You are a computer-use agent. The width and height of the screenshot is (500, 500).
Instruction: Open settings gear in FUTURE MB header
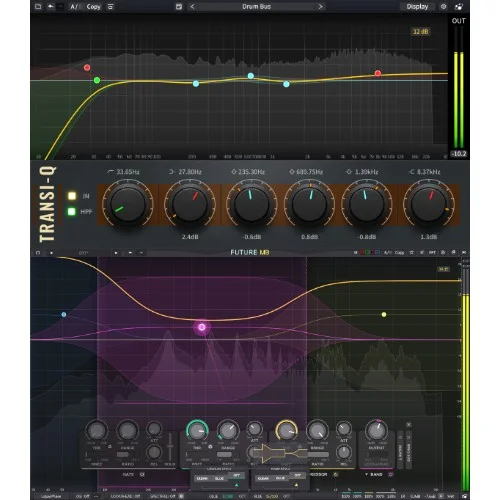pyautogui.click(x=443, y=253)
